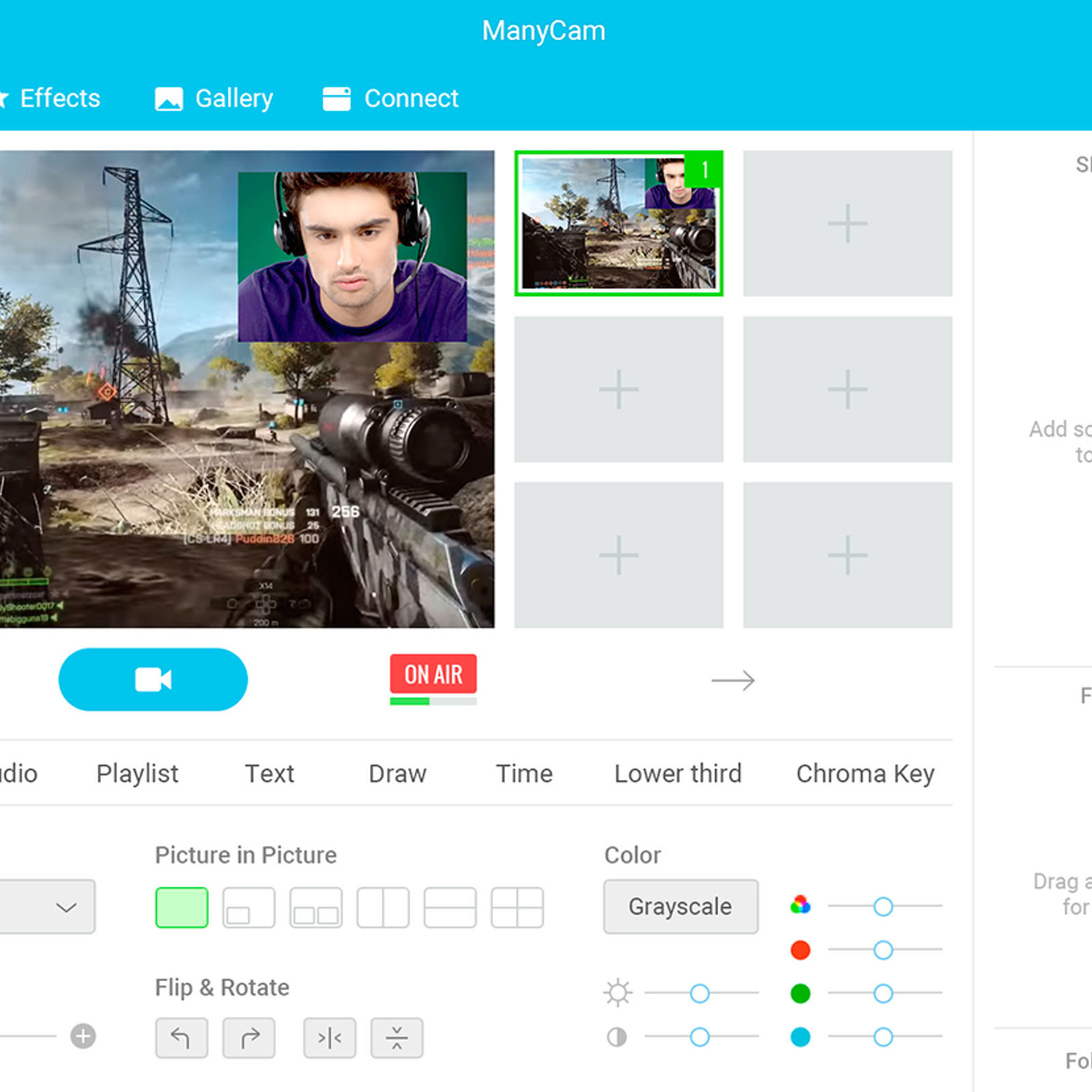This screenshot has height=1092, width=1092.
Task: Adjust the contrast half-circle slider
Action: (x=700, y=1037)
